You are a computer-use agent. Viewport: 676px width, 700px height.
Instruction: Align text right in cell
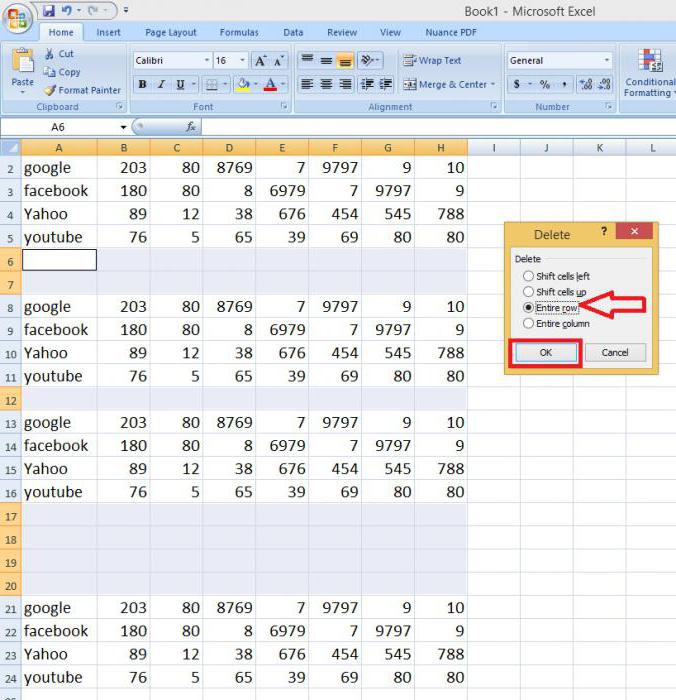coord(345,84)
